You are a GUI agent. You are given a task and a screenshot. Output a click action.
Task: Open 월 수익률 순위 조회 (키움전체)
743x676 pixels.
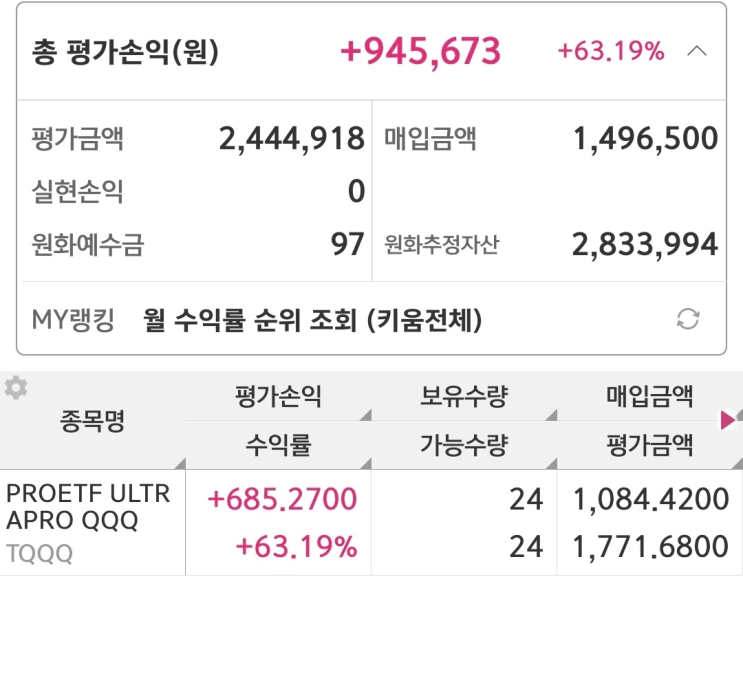pos(313,320)
